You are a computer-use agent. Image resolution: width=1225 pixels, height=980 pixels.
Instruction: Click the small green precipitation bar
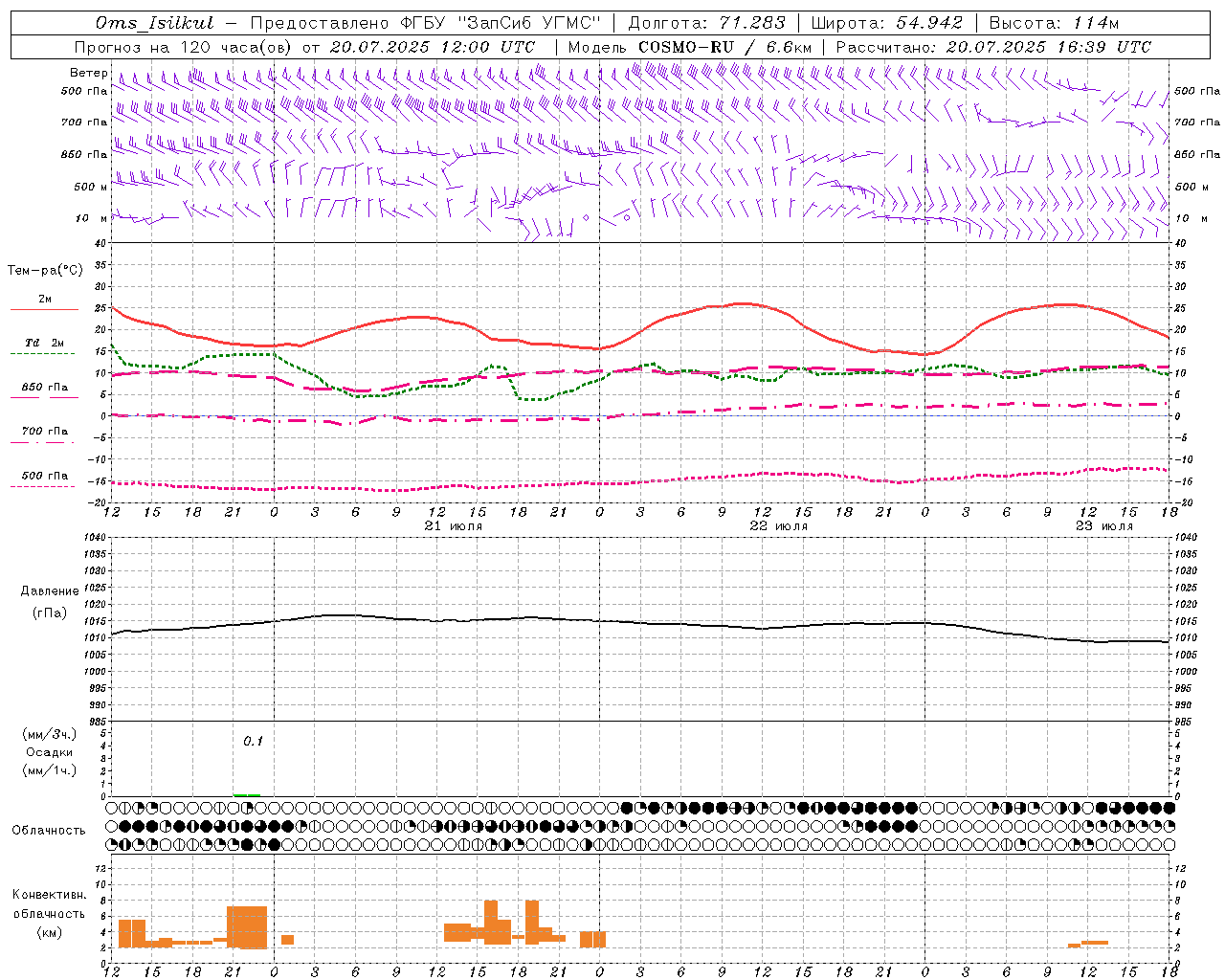click(x=247, y=794)
